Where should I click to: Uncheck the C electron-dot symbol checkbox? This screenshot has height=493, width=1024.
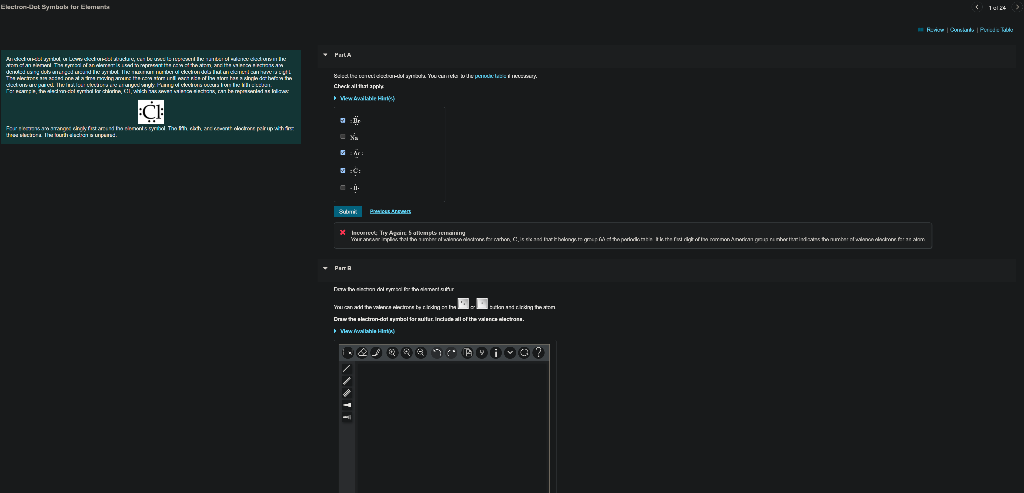[343, 170]
